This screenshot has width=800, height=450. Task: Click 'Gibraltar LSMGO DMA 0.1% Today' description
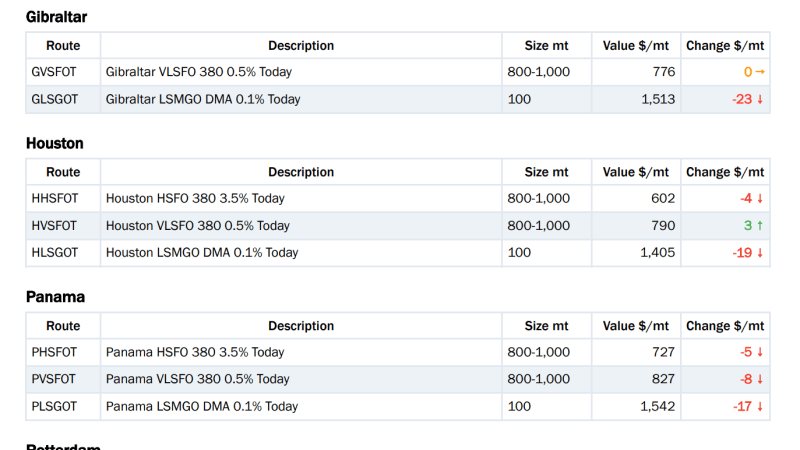click(x=203, y=99)
